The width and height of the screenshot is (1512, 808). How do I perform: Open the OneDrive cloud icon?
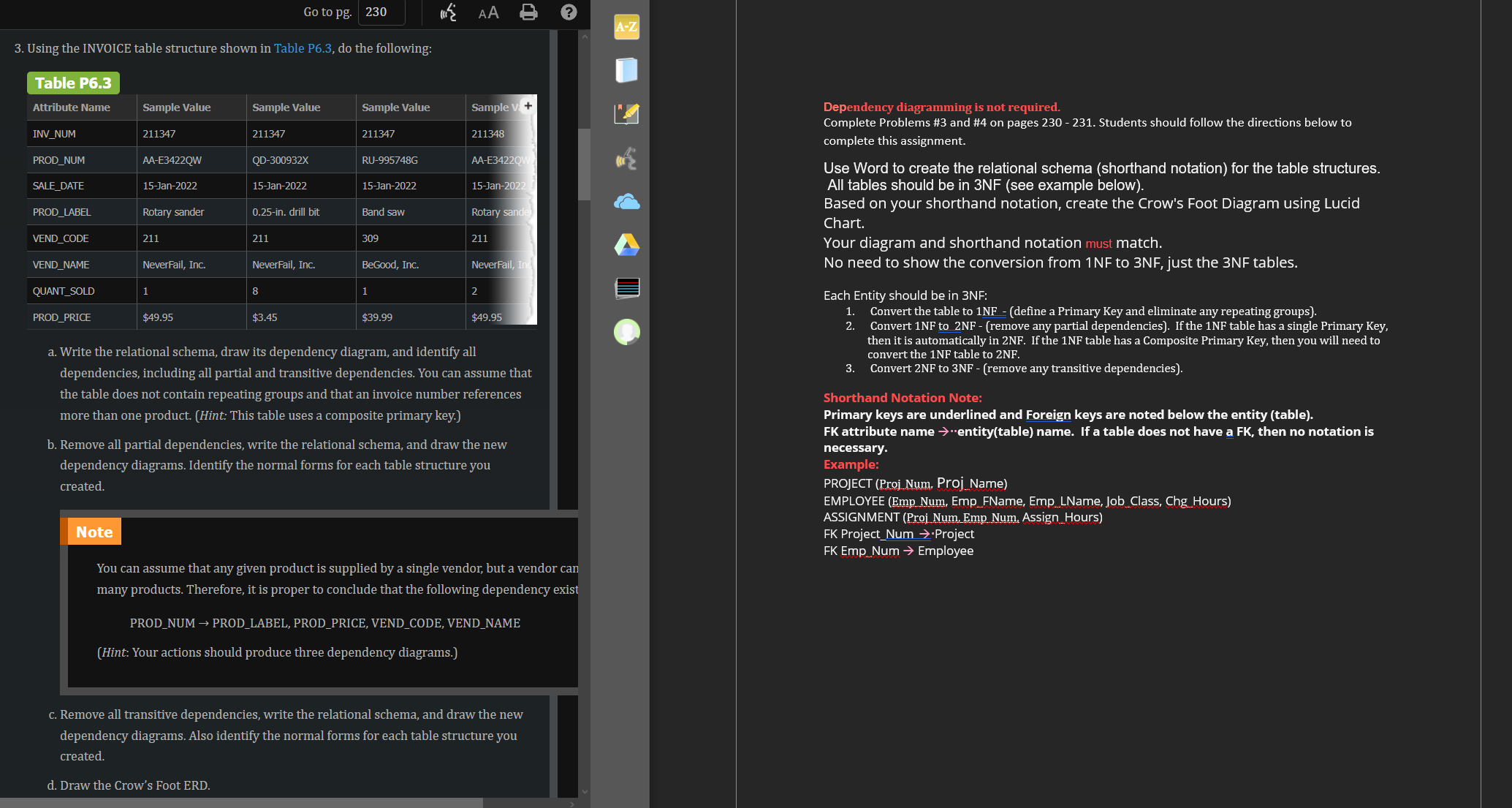pos(626,202)
